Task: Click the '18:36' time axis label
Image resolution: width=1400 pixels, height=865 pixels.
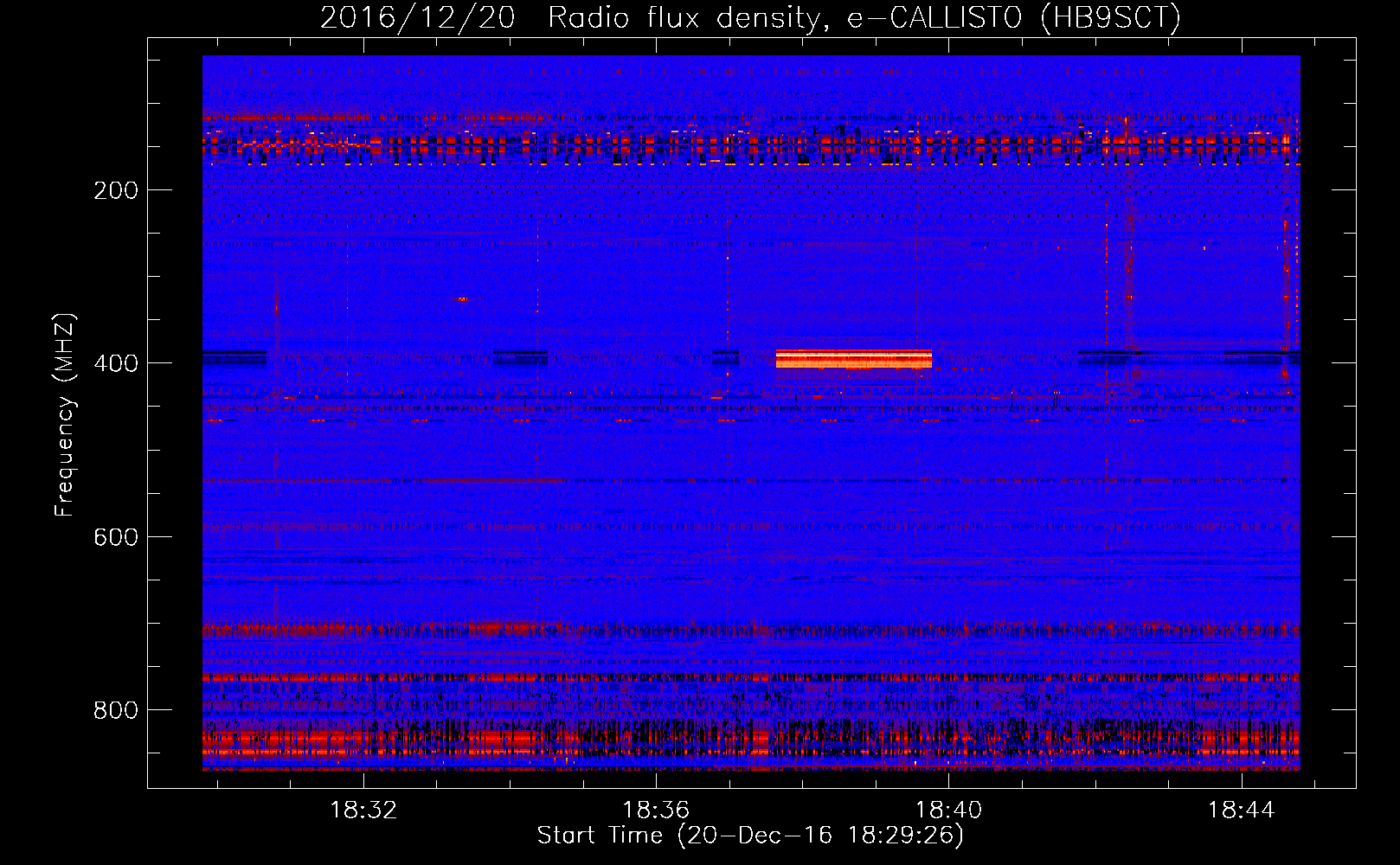Action: tap(657, 810)
